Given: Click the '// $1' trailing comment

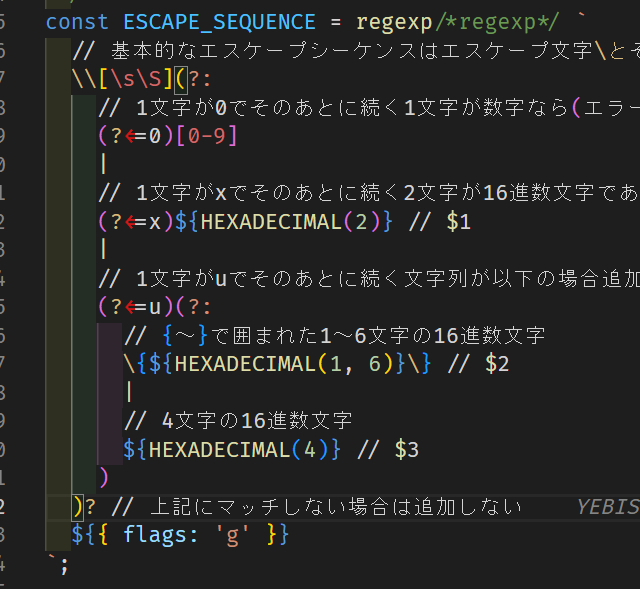Looking at the screenshot, I should click(x=440, y=222).
